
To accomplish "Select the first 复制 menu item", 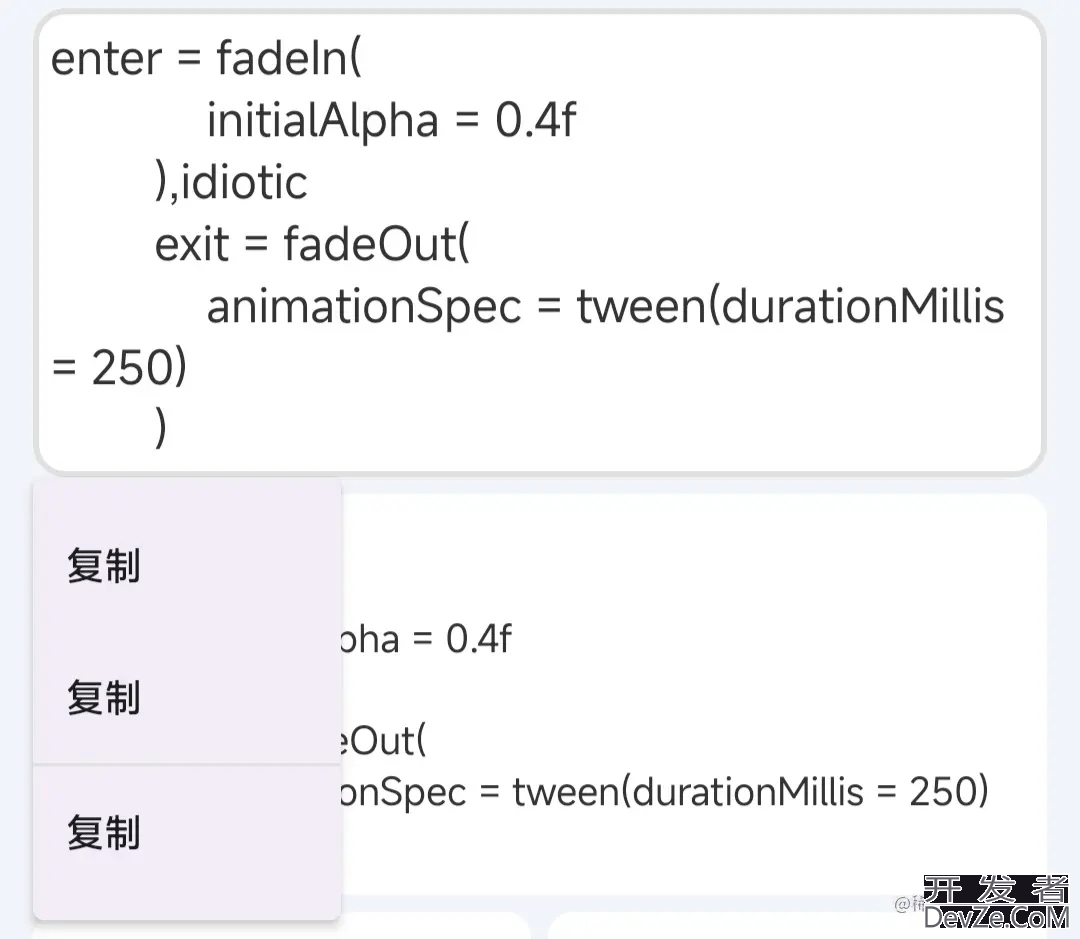I will pyautogui.click(x=104, y=566).
